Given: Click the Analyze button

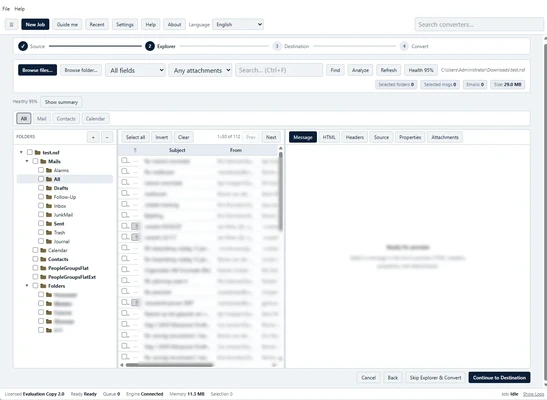Looking at the screenshot, I should 360,70.
